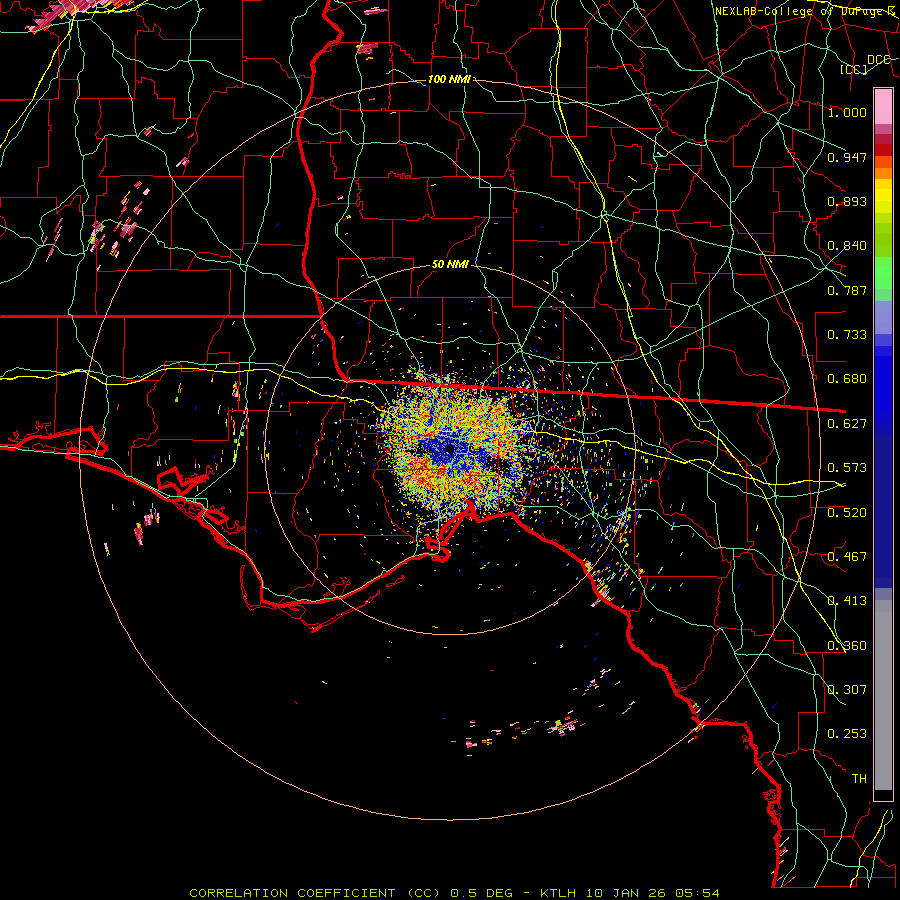
Task: Click the 0.5 DEG elevation text
Action: click(481, 893)
